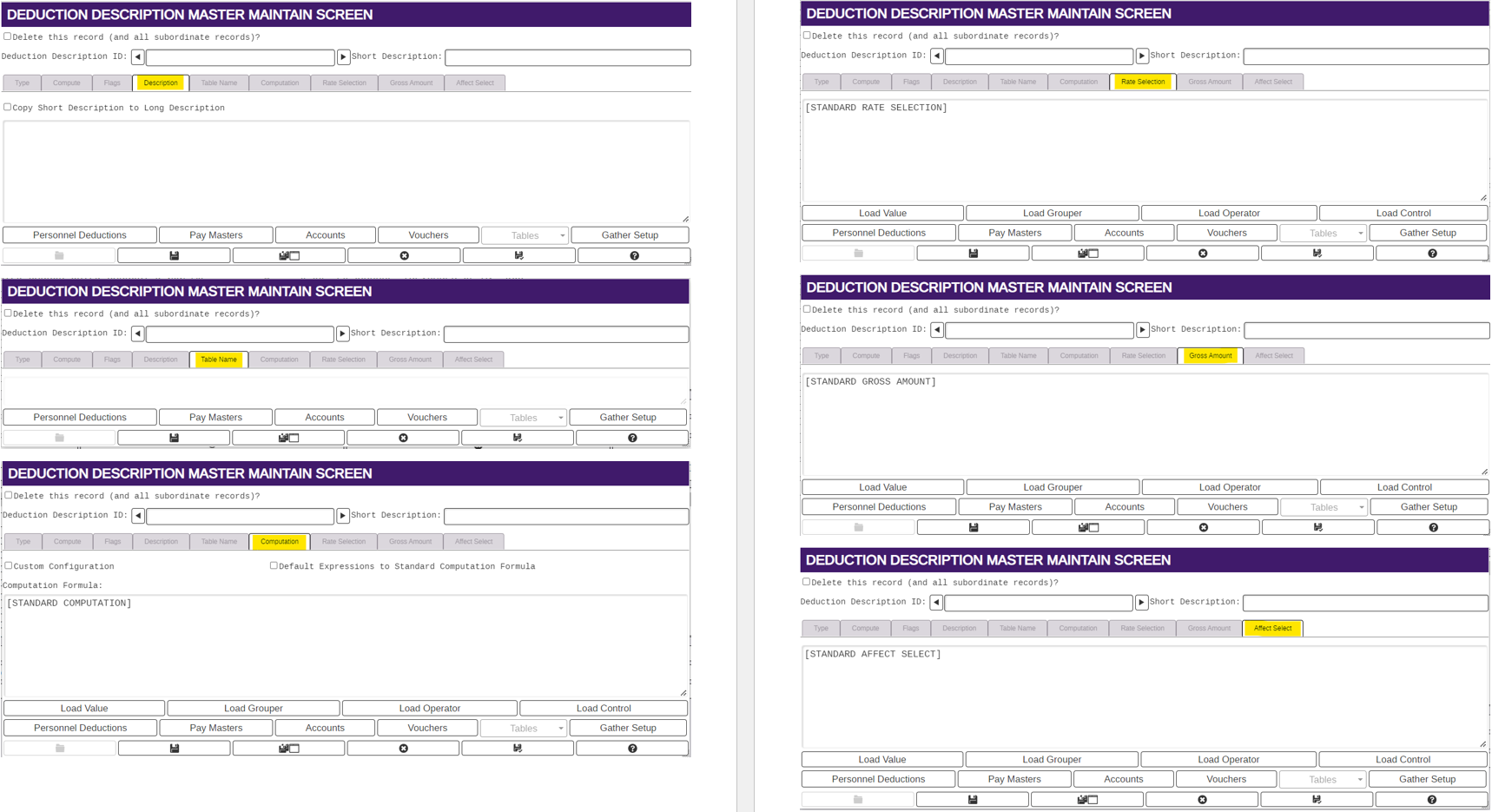Viewport: 1492px width, 812px height.
Task: Open the Compute tab in the Computation panel
Action: click(x=67, y=542)
